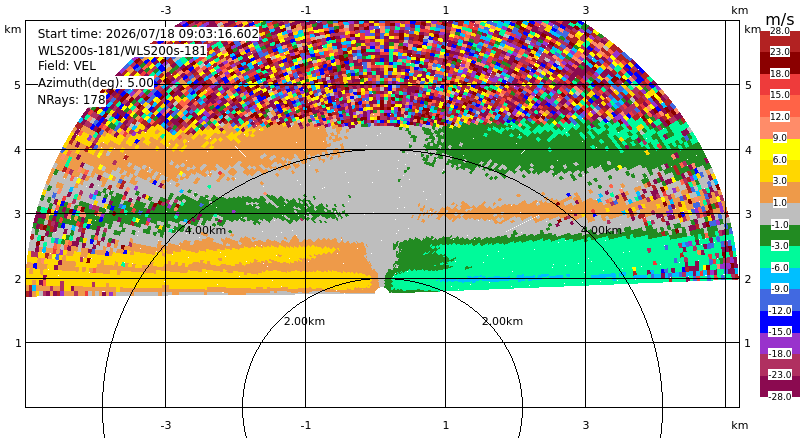
Task: Click the left 2.00km range ring label
Action: 304,321
